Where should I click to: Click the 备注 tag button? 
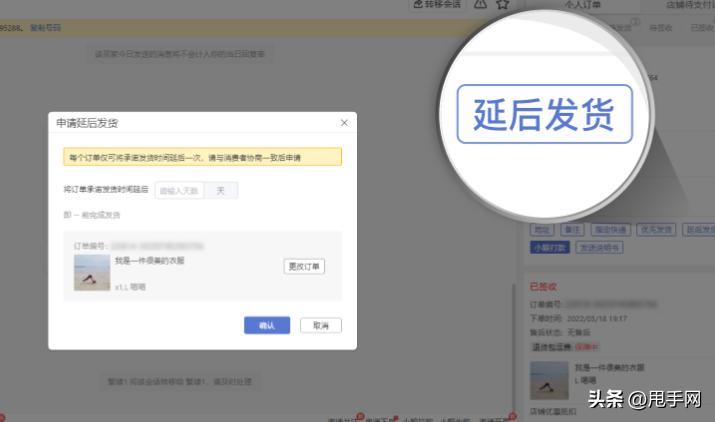click(x=571, y=230)
